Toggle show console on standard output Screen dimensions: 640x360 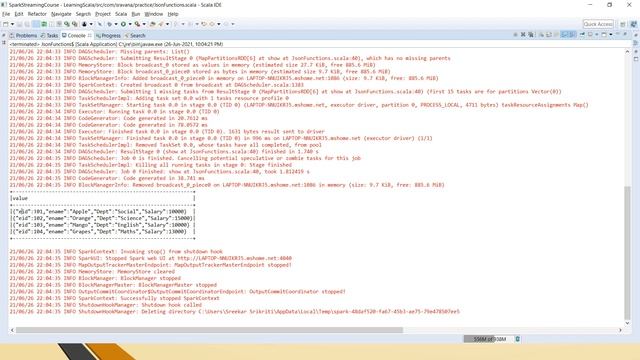pos(565,35)
